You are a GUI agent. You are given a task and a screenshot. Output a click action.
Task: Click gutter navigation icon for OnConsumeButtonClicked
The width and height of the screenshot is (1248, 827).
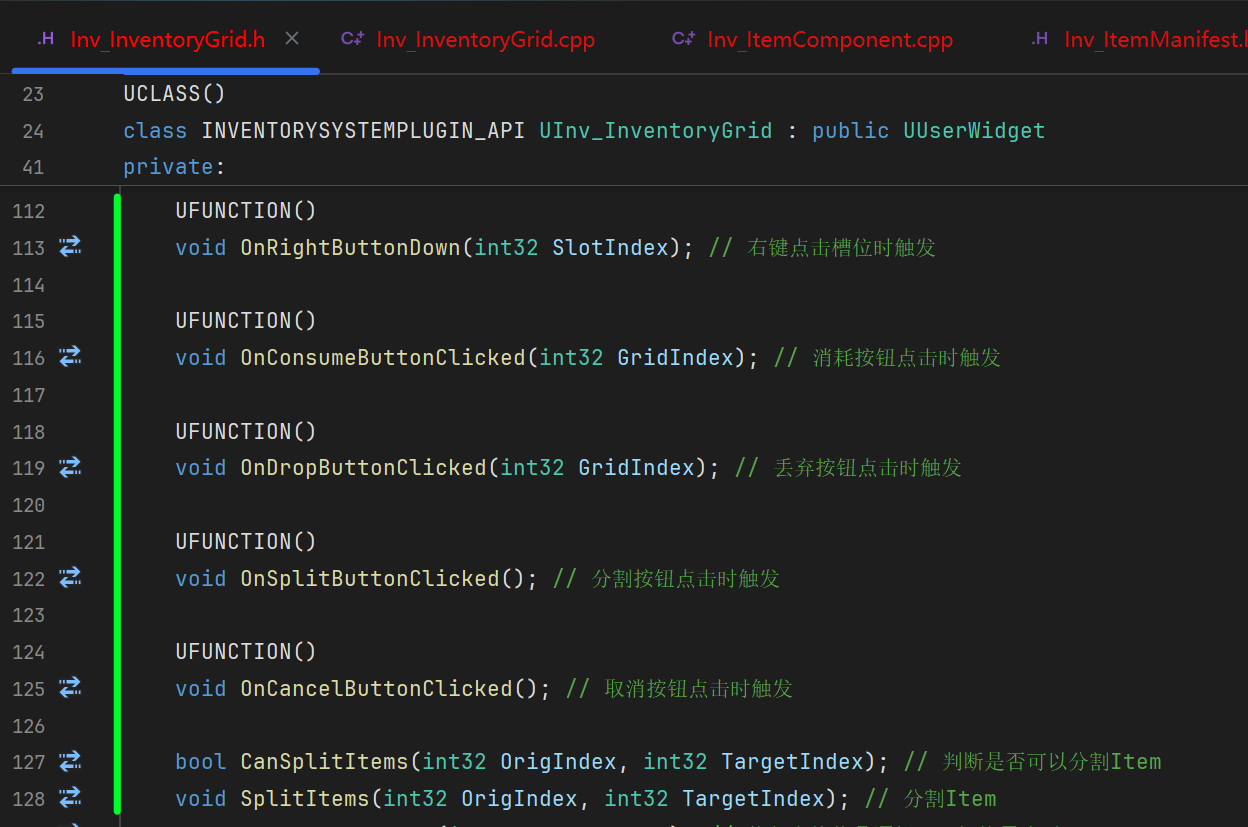pos(70,356)
